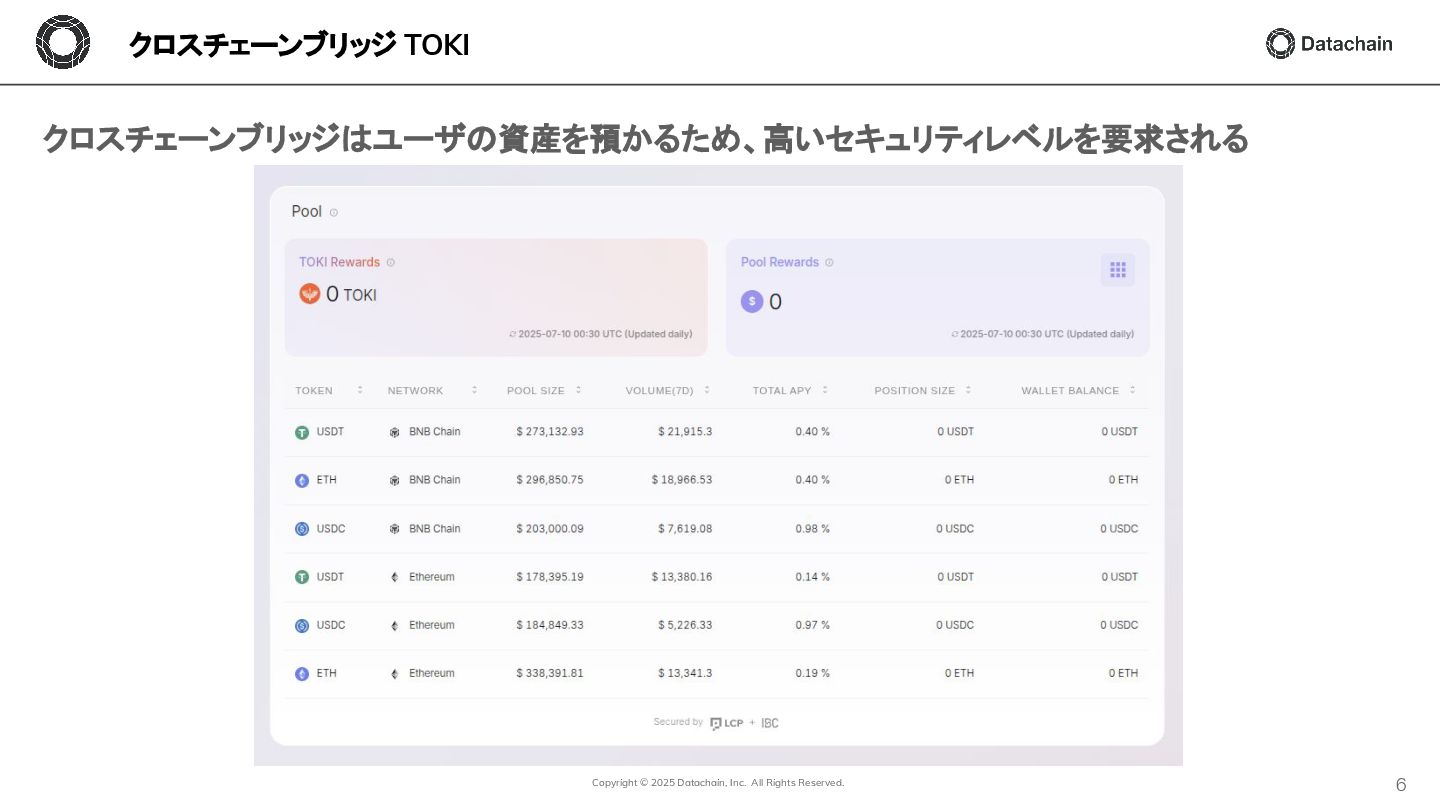This screenshot has width=1440, height=810.
Task: Click the purple dollar coin icon
Action: pyautogui.click(x=752, y=301)
